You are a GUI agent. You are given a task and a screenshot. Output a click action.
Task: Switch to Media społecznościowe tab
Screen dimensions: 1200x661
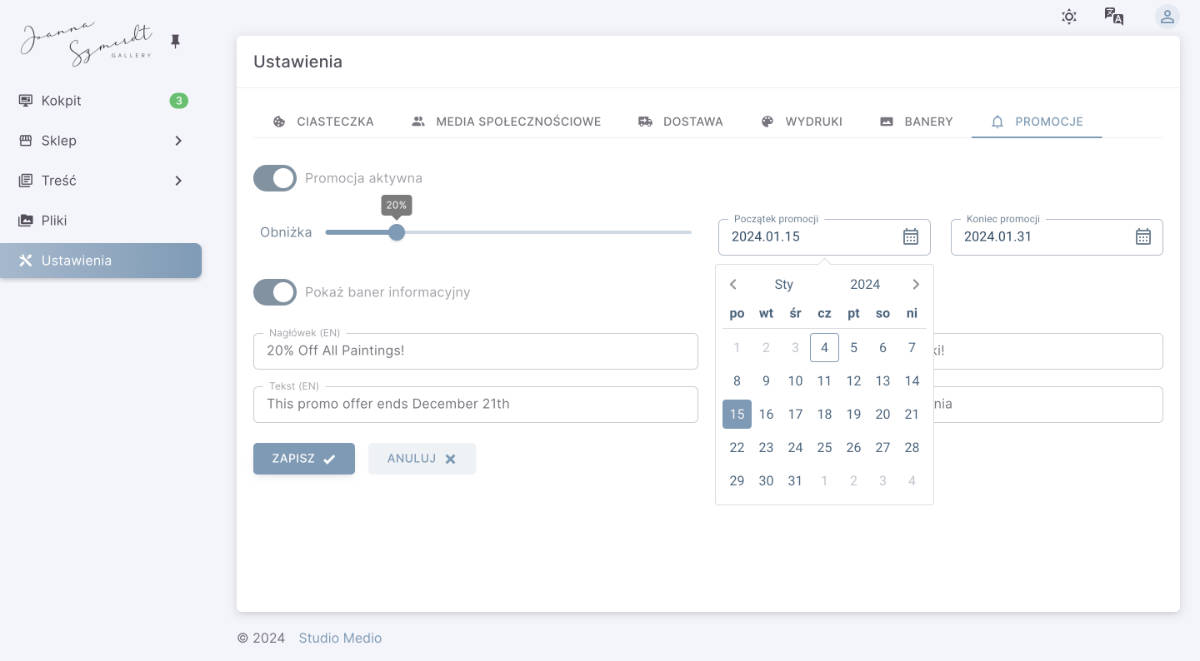click(x=506, y=121)
